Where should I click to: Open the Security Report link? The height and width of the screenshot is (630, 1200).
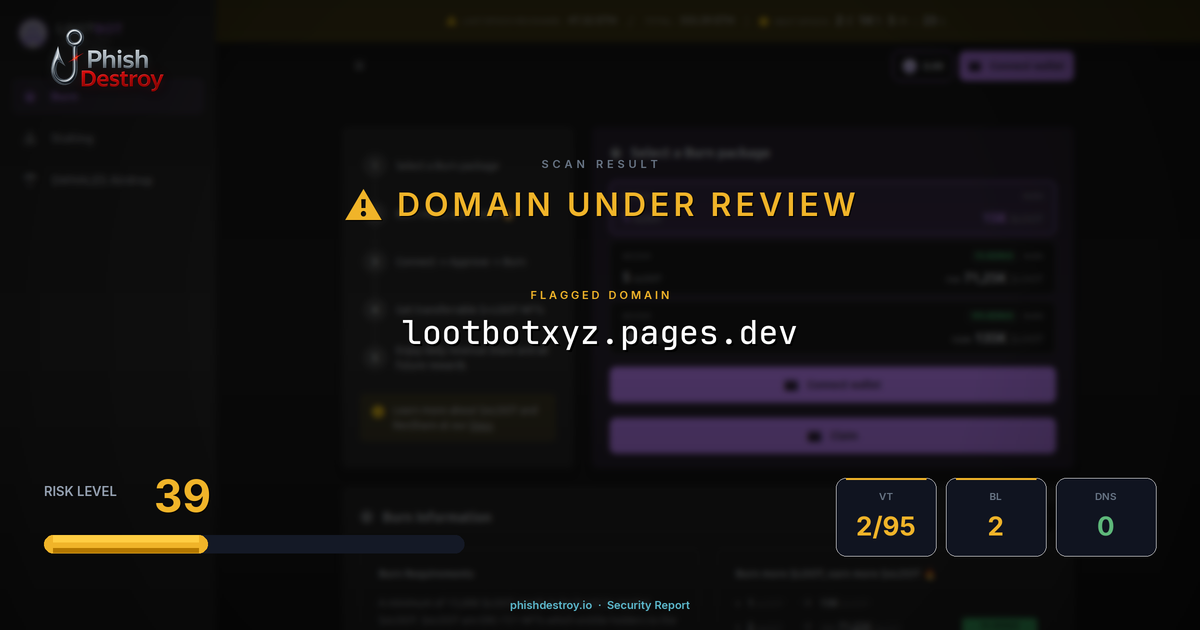[648, 605]
